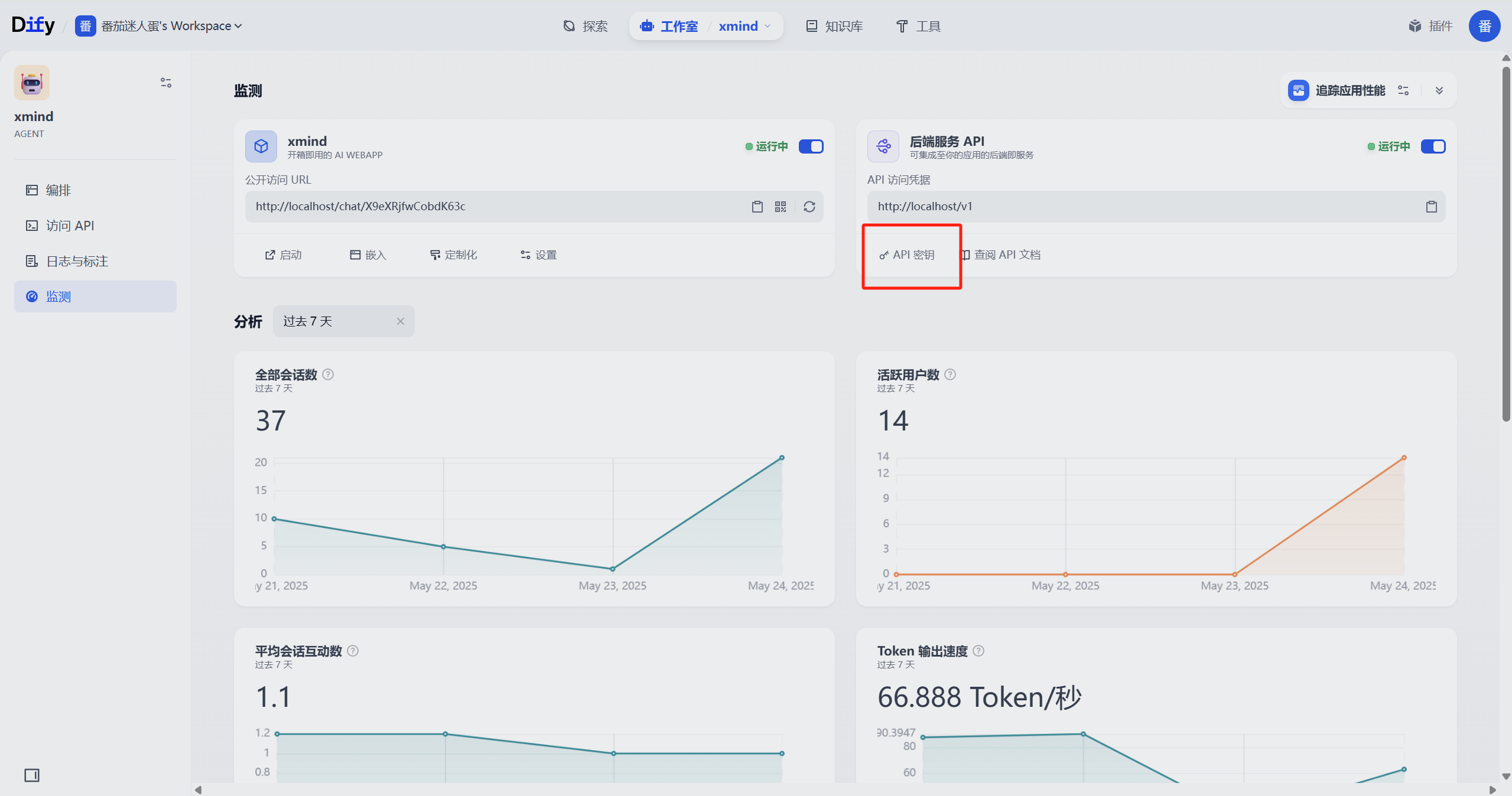
Task: Show QR code for public URL
Action: click(781, 207)
